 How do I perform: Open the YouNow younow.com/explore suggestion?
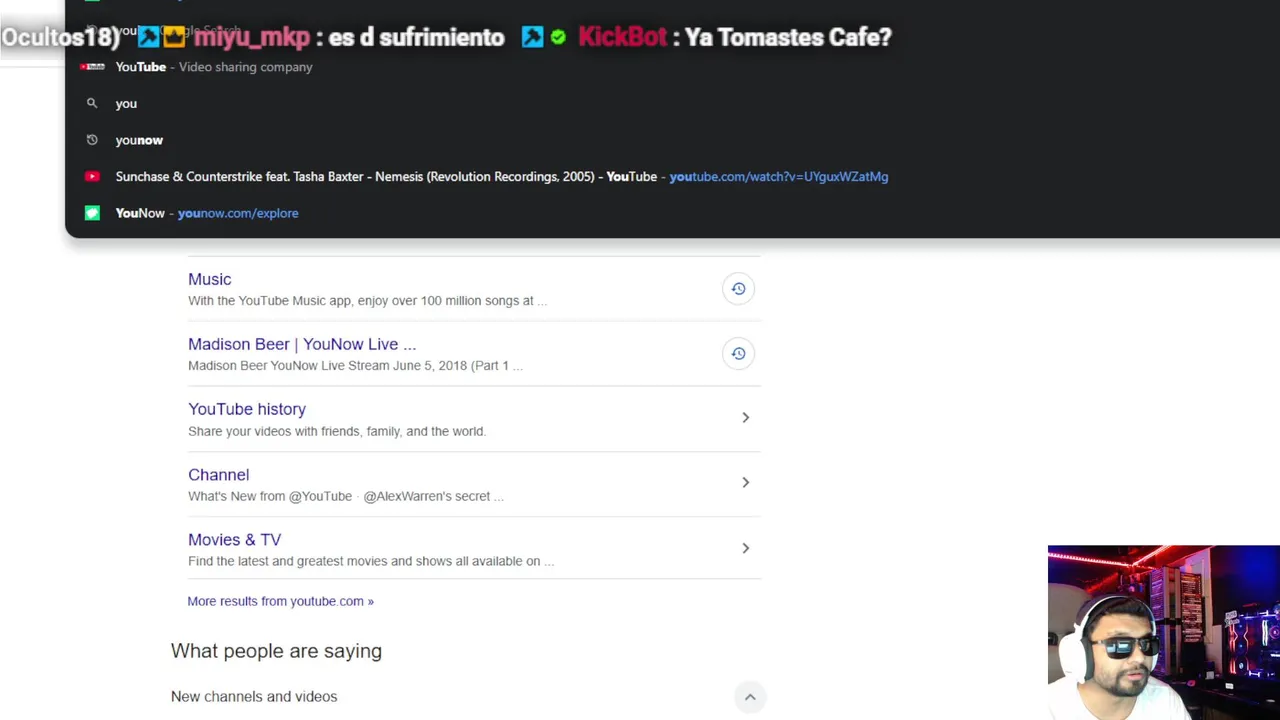point(672,213)
